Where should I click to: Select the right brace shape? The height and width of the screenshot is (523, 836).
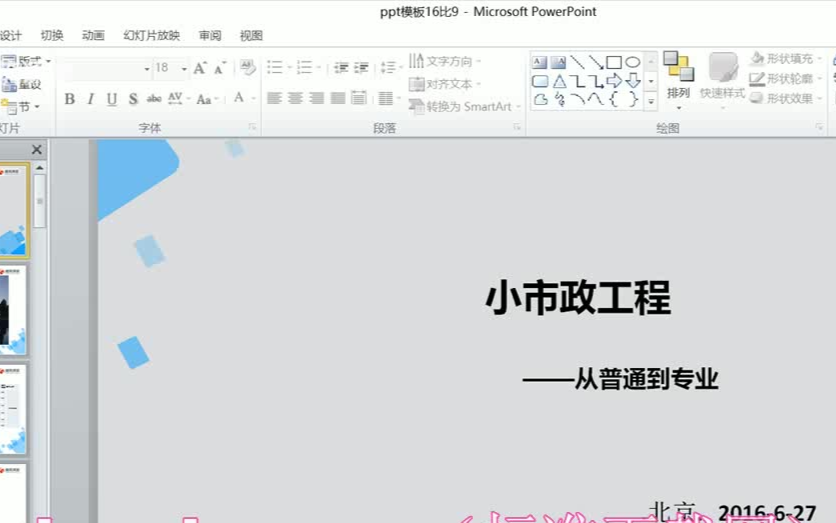pyautogui.click(x=633, y=99)
